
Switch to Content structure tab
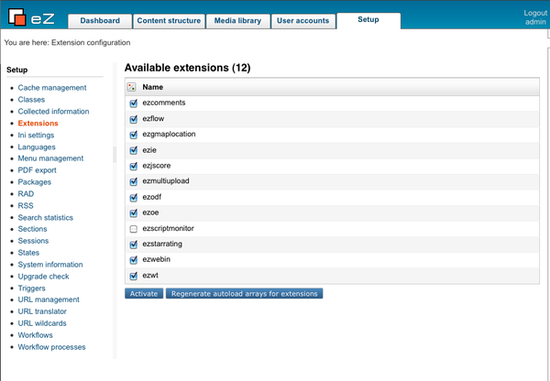(x=169, y=21)
